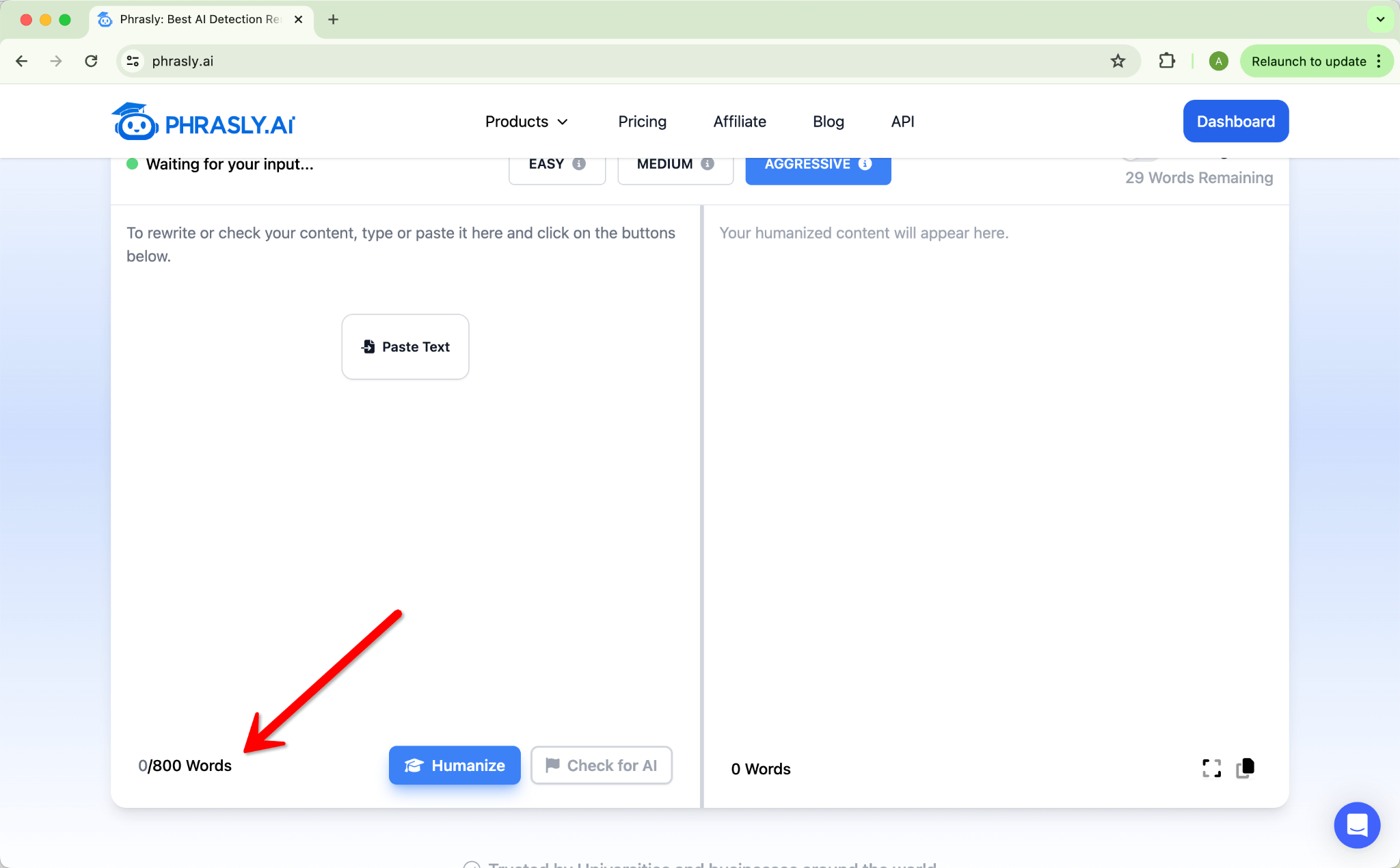Screen dimensions: 1400x868
Task: Reload the phrasly.ai page
Action: coord(91,62)
